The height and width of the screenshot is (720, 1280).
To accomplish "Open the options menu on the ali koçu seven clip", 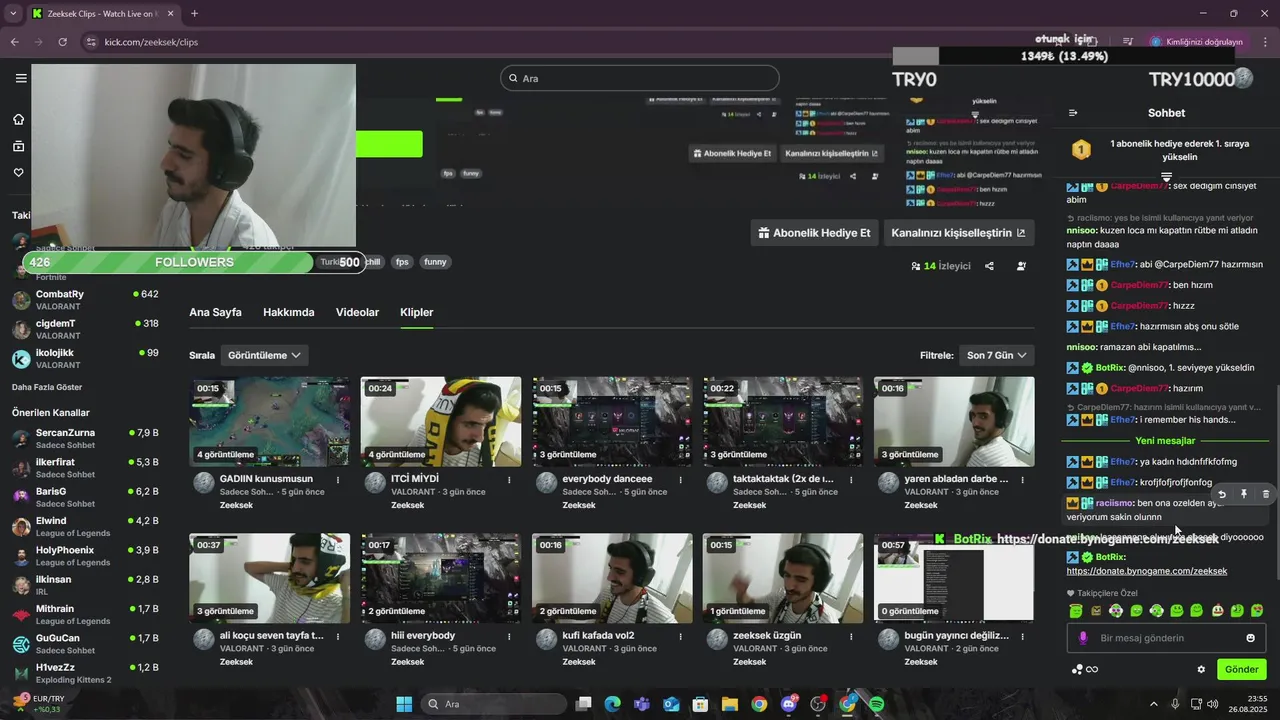I will (x=338, y=636).
